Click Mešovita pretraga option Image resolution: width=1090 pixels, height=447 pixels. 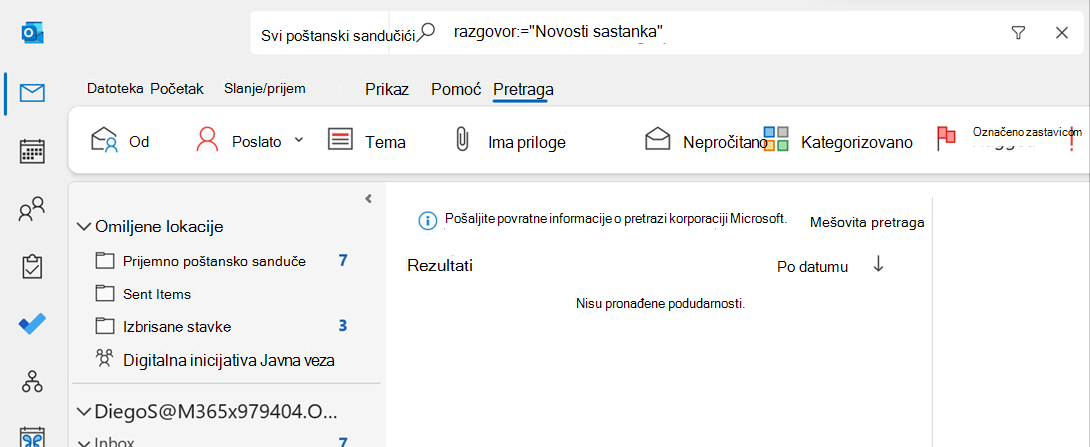pos(867,222)
